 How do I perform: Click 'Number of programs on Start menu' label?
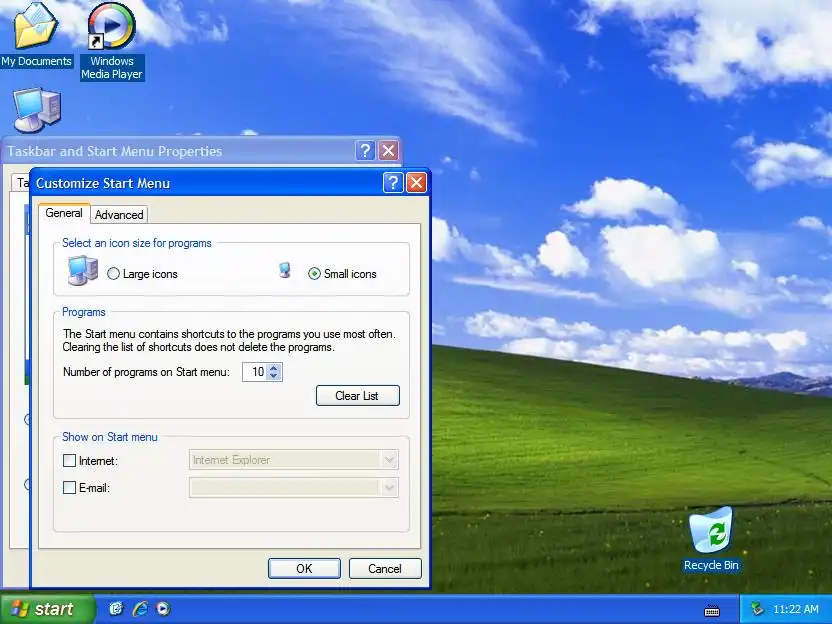click(x=146, y=372)
